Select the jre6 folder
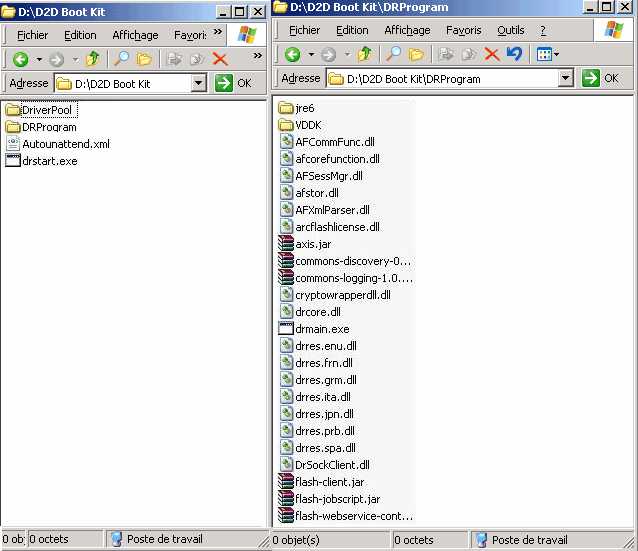 pos(296,108)
